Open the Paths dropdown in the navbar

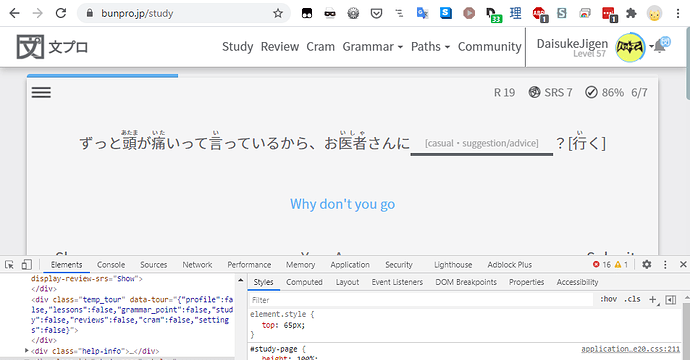(430, 47)
